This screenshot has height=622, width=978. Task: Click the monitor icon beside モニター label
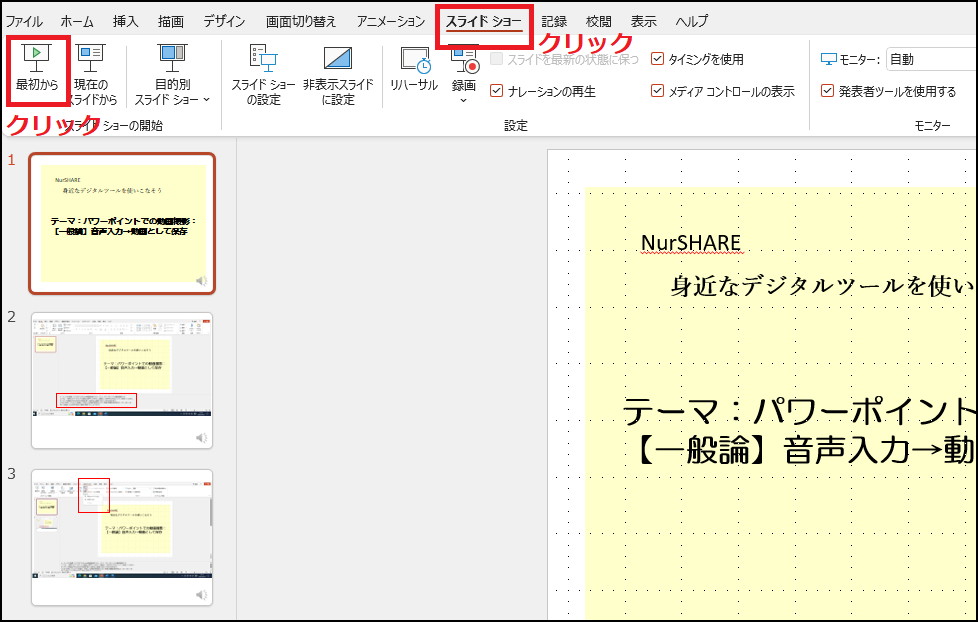click(828, 59)
